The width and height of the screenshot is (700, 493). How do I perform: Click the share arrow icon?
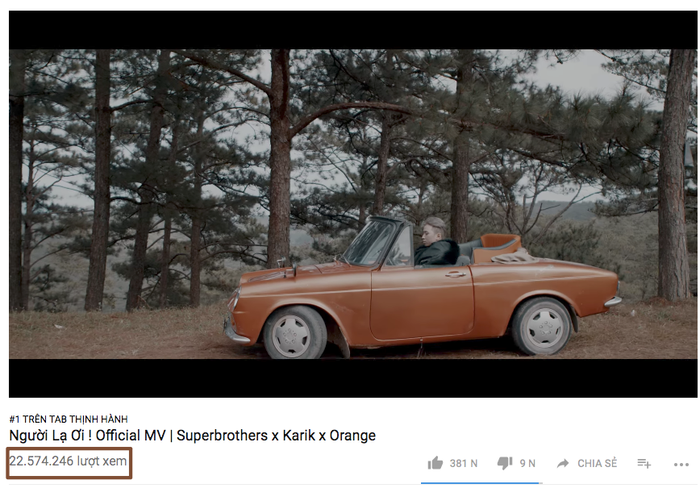tap(563, 464)
